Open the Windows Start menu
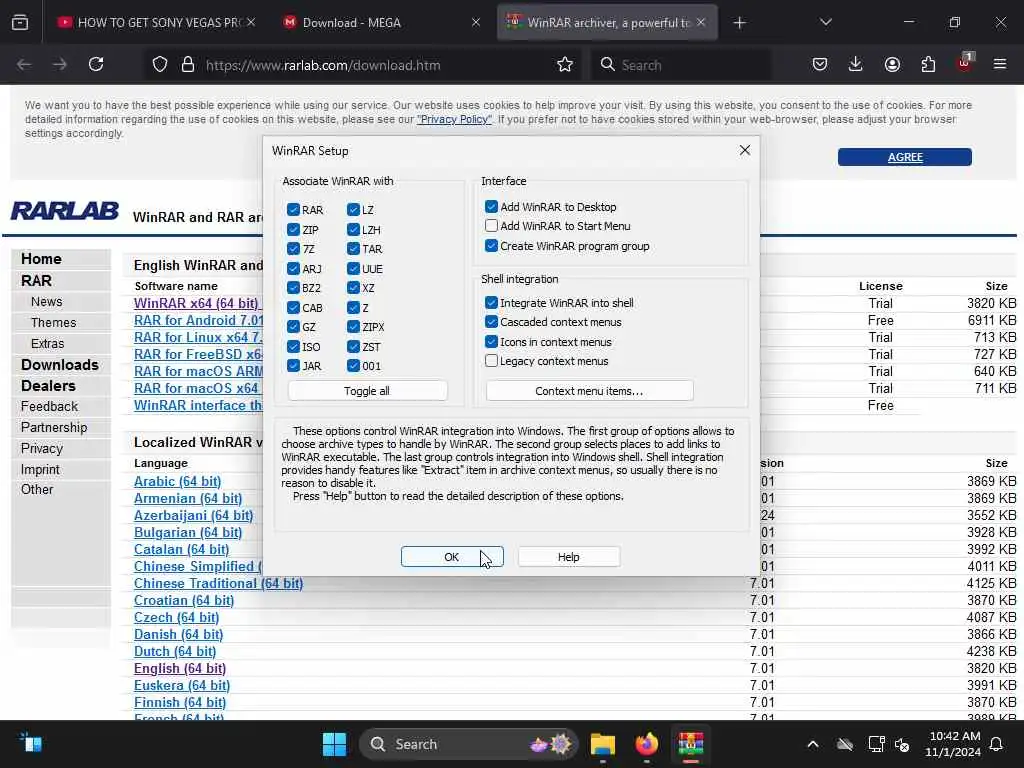This screenshot has width=1024, height=768. point(334,744)
